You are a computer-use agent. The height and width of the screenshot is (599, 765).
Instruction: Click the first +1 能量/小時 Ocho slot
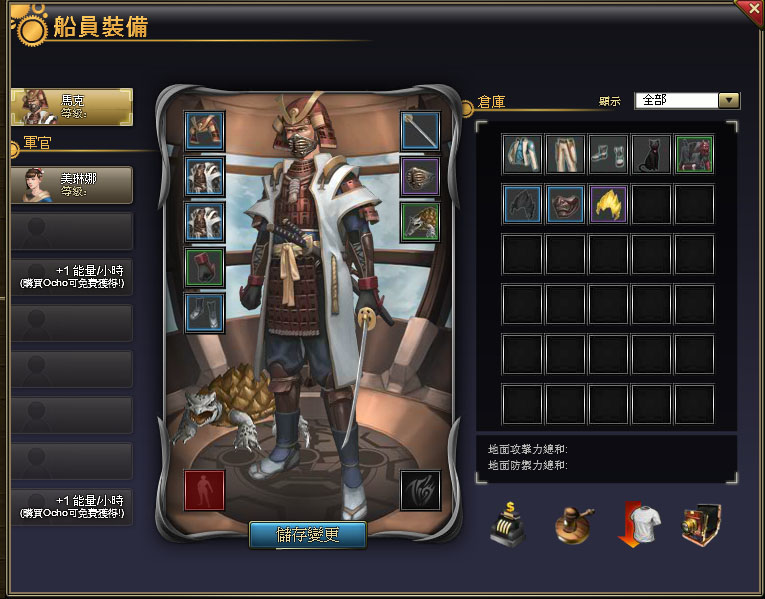[x=72, y=277]
